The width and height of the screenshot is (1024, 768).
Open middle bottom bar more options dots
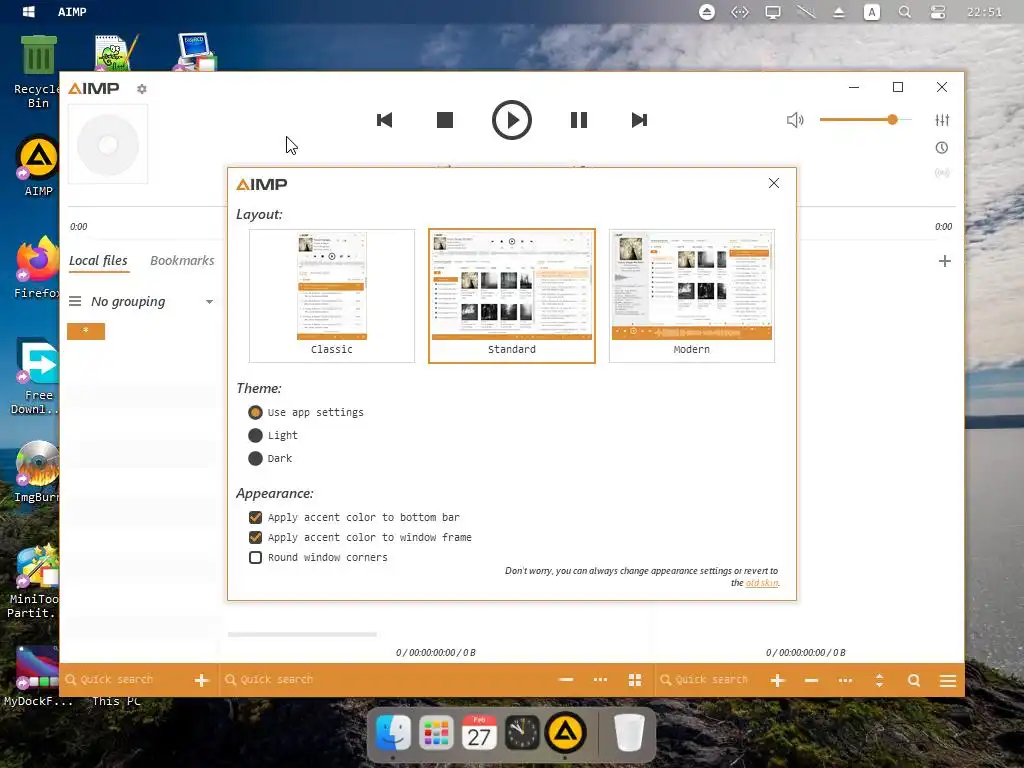click(600, 680)
